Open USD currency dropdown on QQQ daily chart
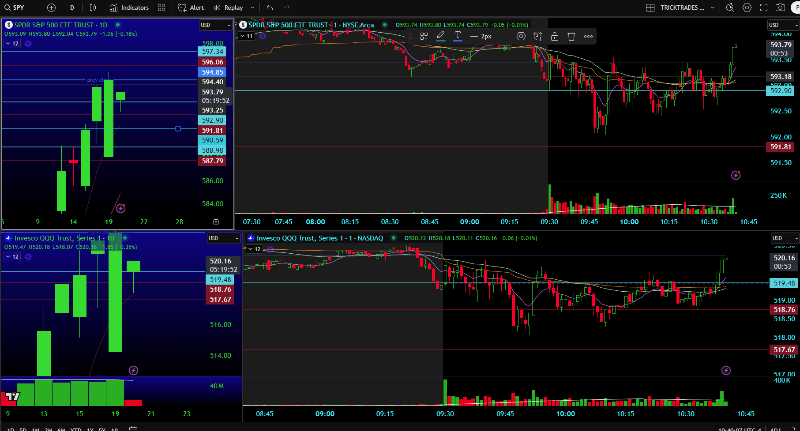 pos(223,238)
